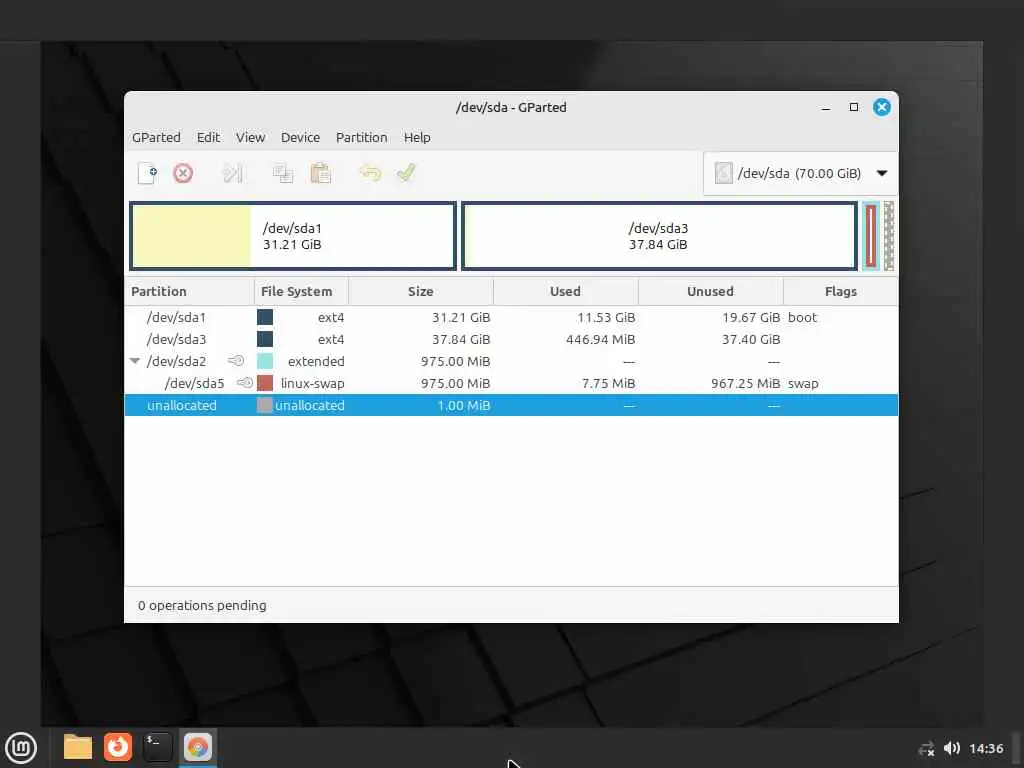Click the Resize/Move partition toolbar icon
Screen dimensions: 1024x768
[232, 174]
